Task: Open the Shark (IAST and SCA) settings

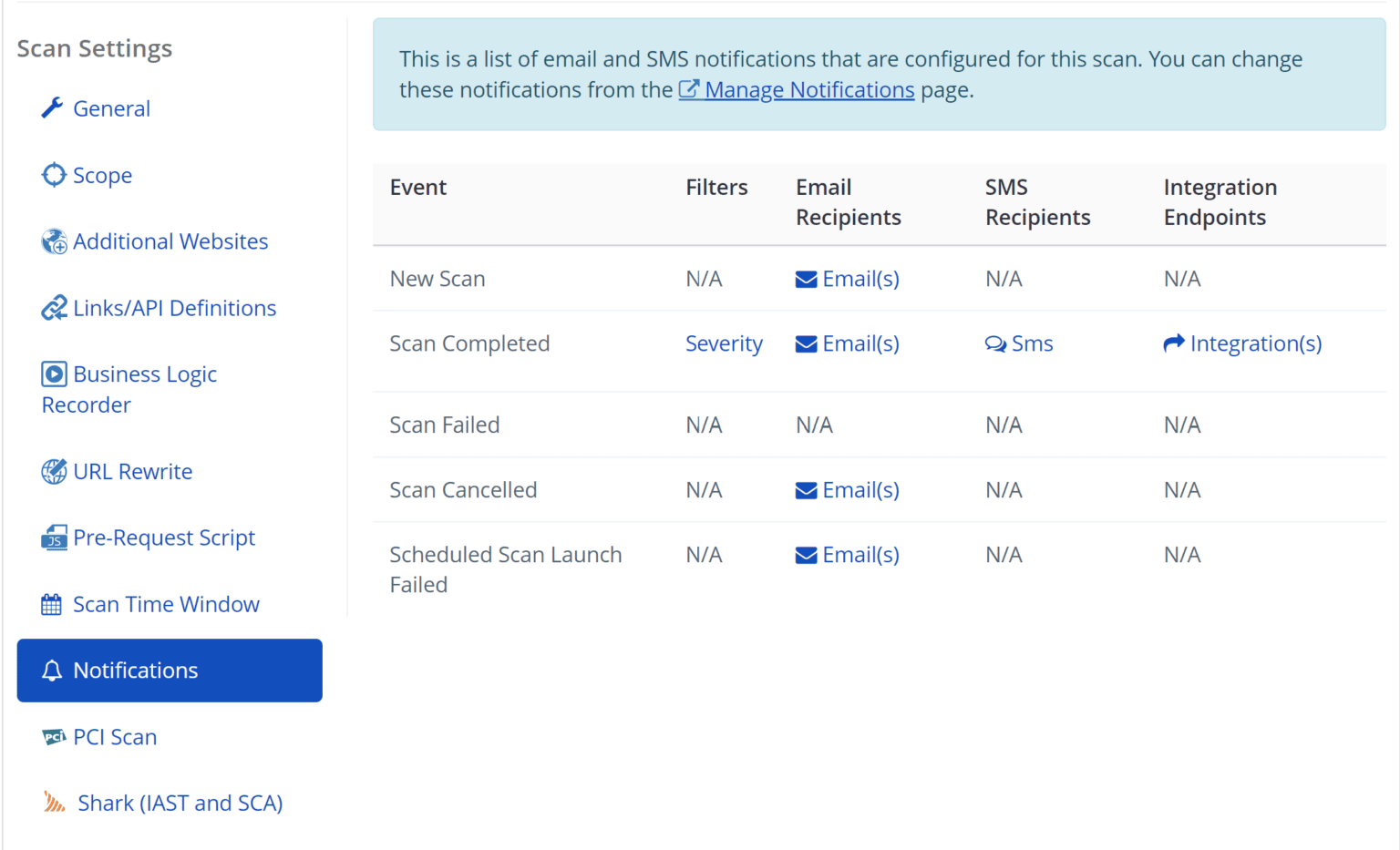Action: (179, 803)
